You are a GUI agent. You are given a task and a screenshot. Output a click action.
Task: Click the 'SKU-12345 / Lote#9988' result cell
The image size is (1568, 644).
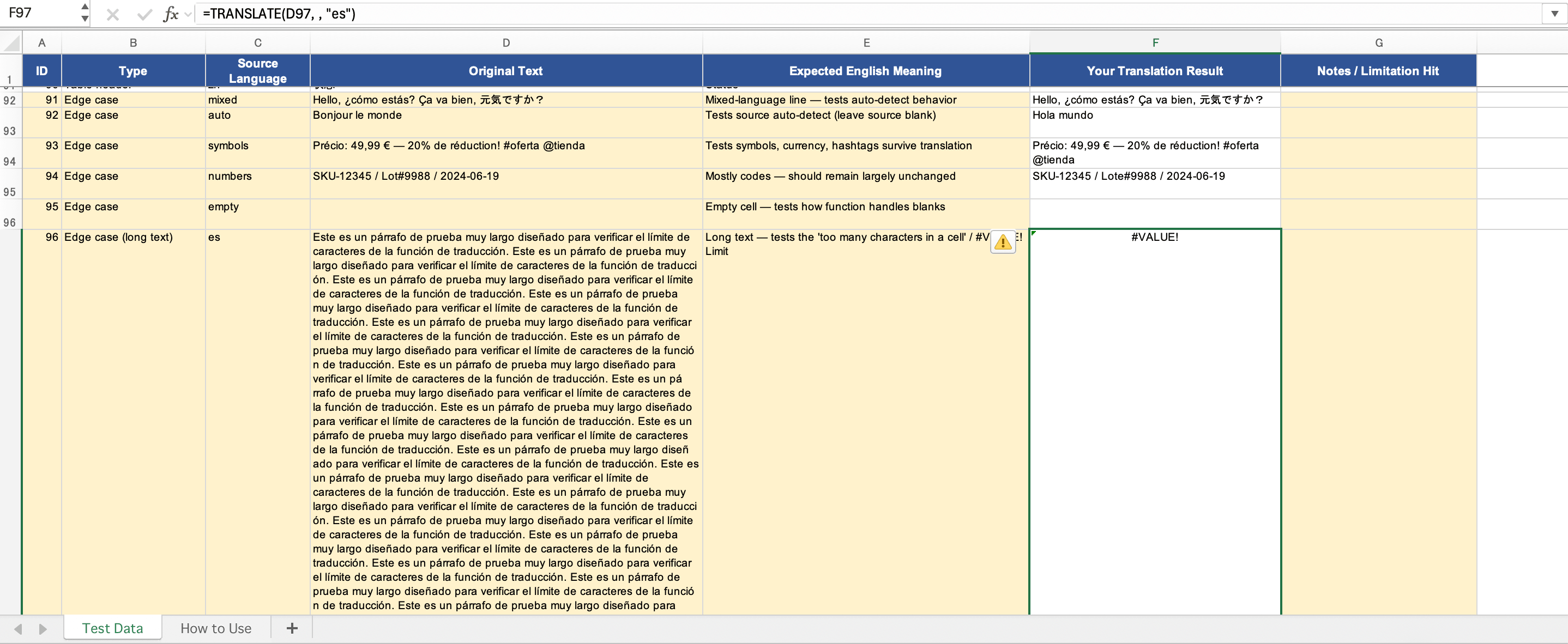(x=1155, y=184)
